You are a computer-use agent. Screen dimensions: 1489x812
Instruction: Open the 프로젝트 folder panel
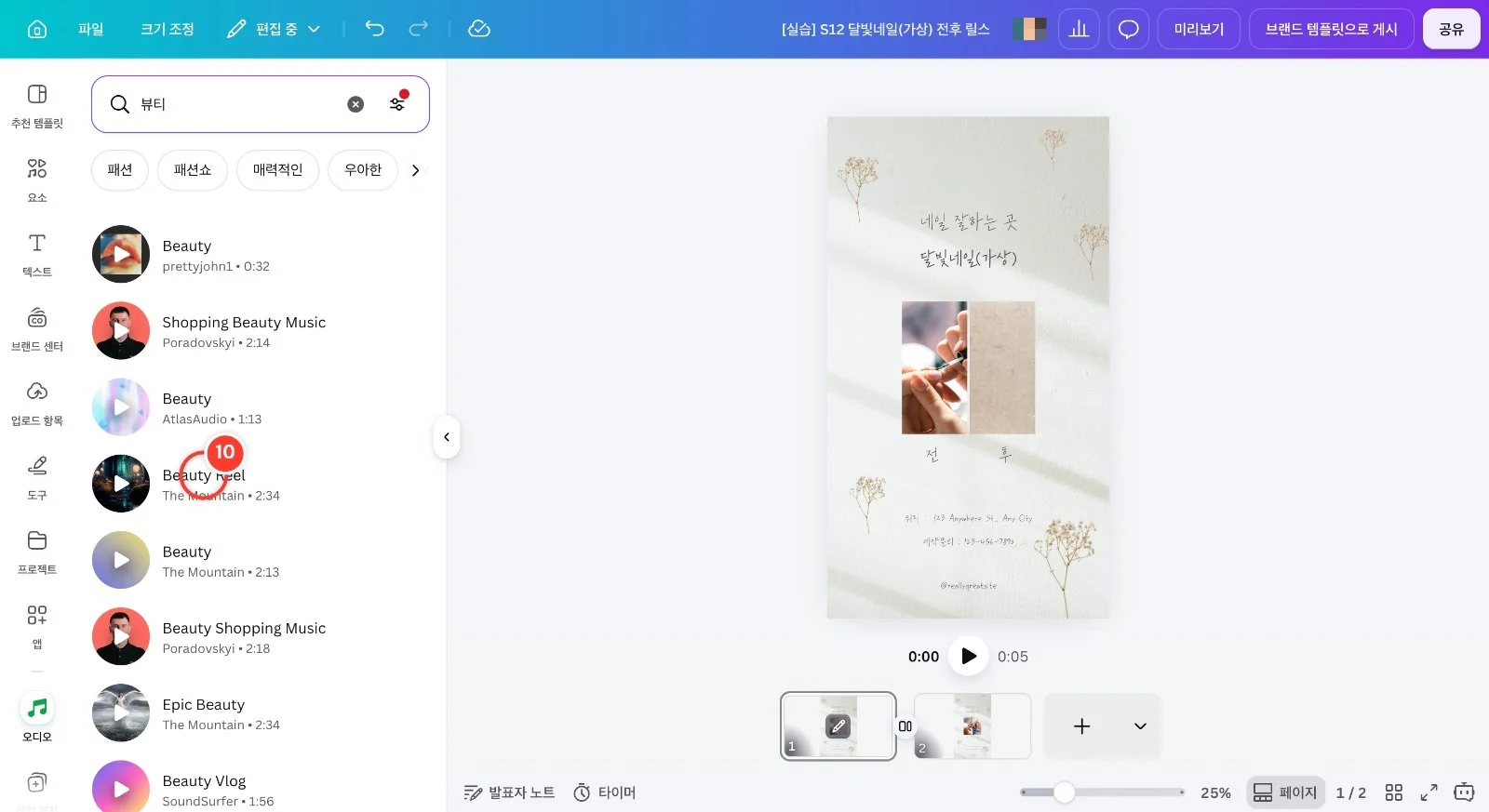pyautogui.click(x=37, y=552)
